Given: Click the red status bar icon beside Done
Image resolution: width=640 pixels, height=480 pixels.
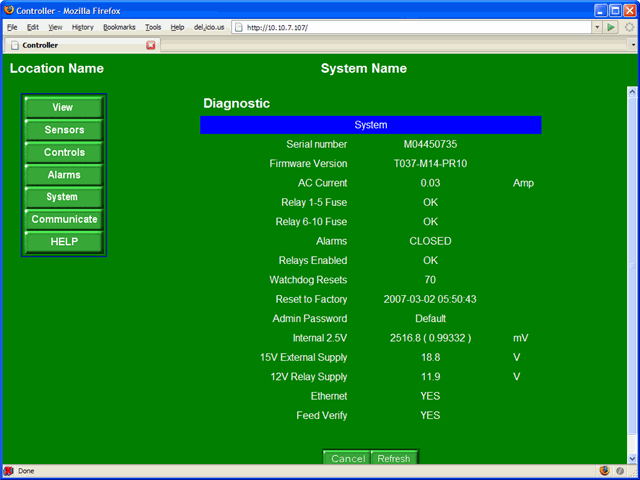Looking at the screenshot, I should [x=9, y=470].
